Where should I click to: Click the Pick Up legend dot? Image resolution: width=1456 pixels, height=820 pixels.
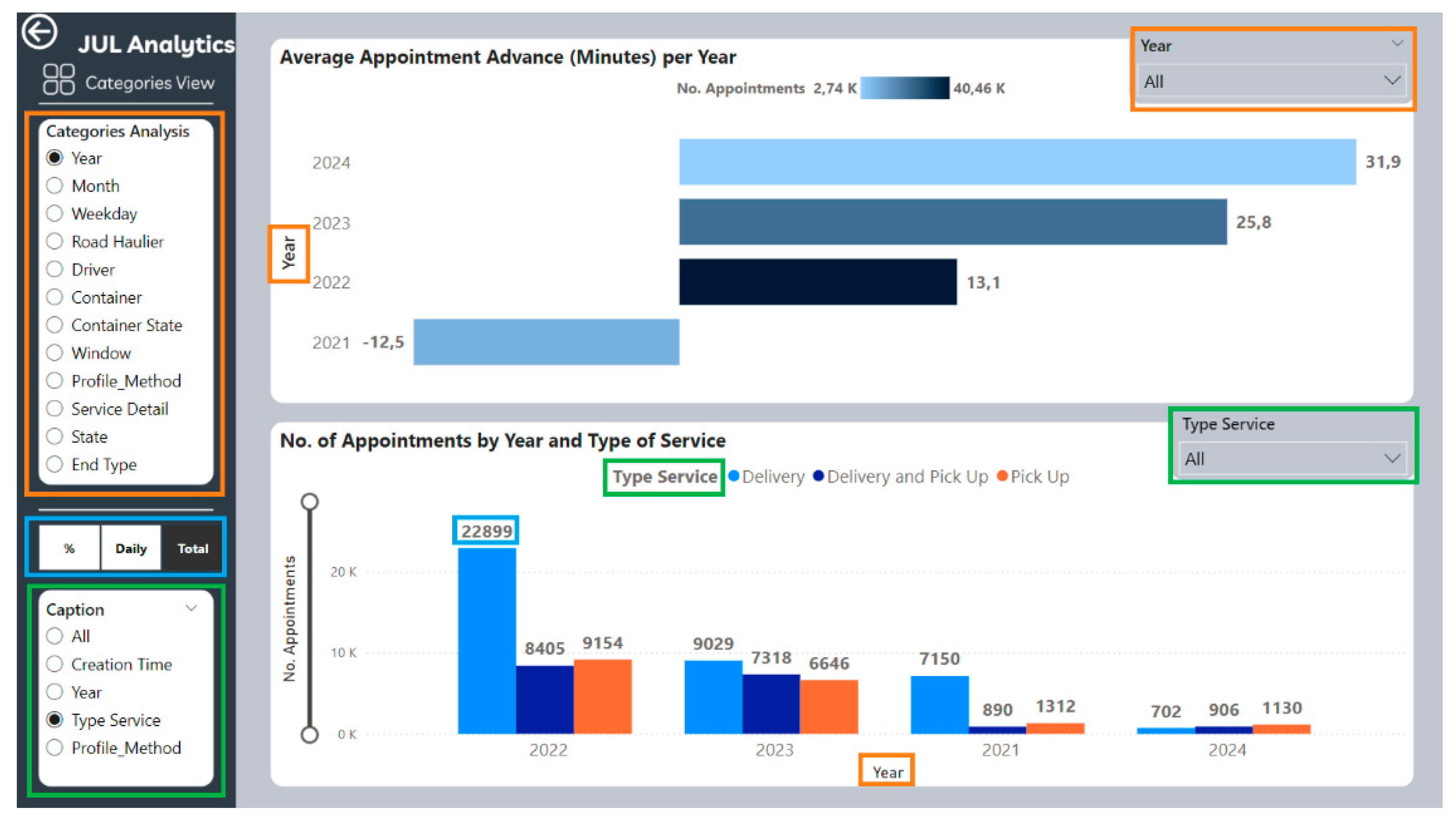(x=1002, y=476)
